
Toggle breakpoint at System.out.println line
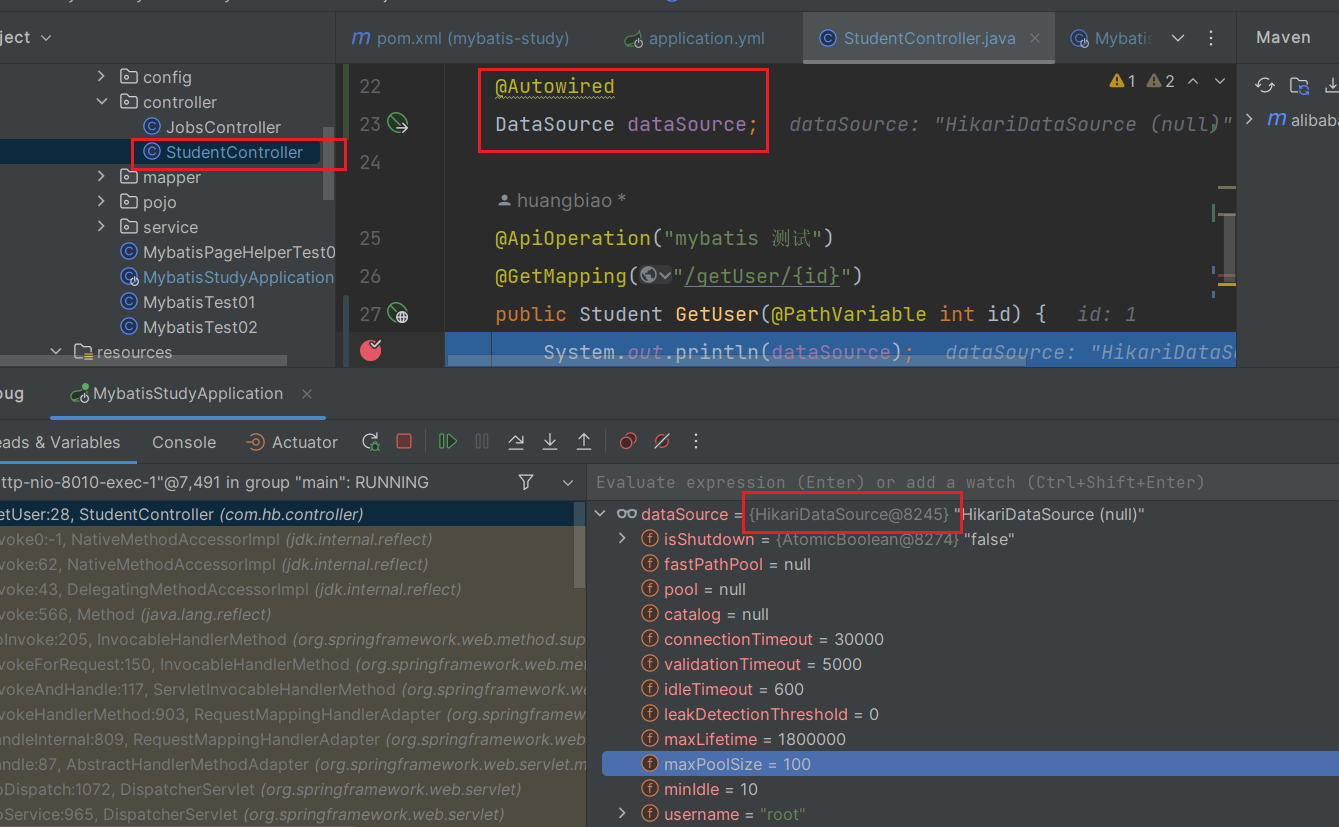click(370, 349)
